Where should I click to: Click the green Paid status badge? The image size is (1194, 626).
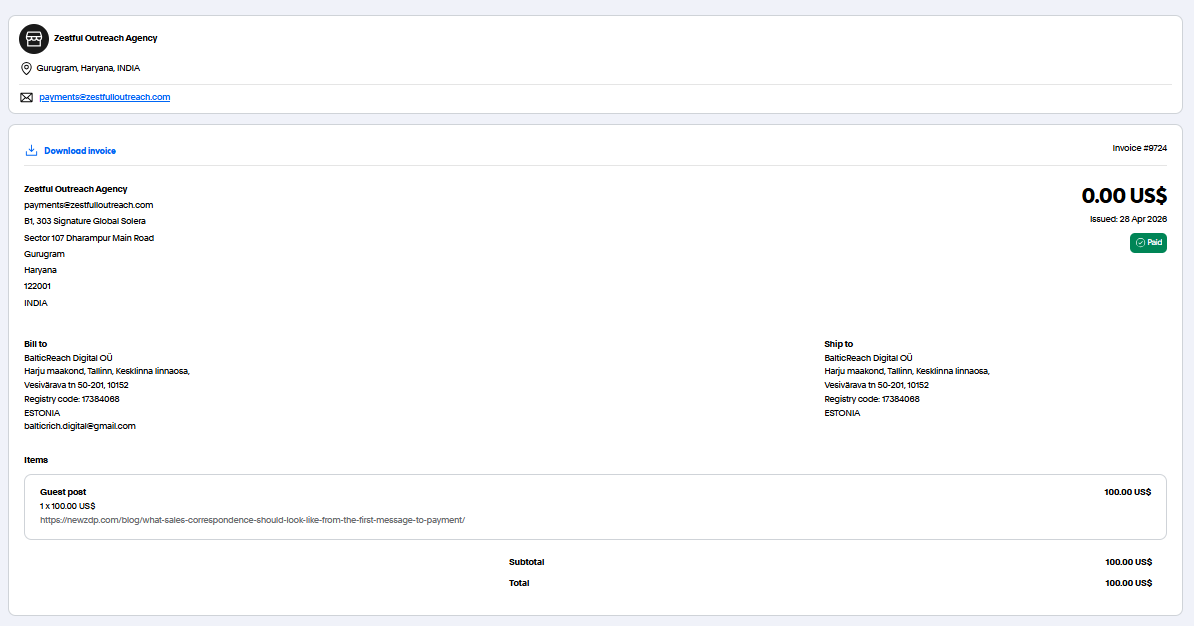(x=1148, y=243)
